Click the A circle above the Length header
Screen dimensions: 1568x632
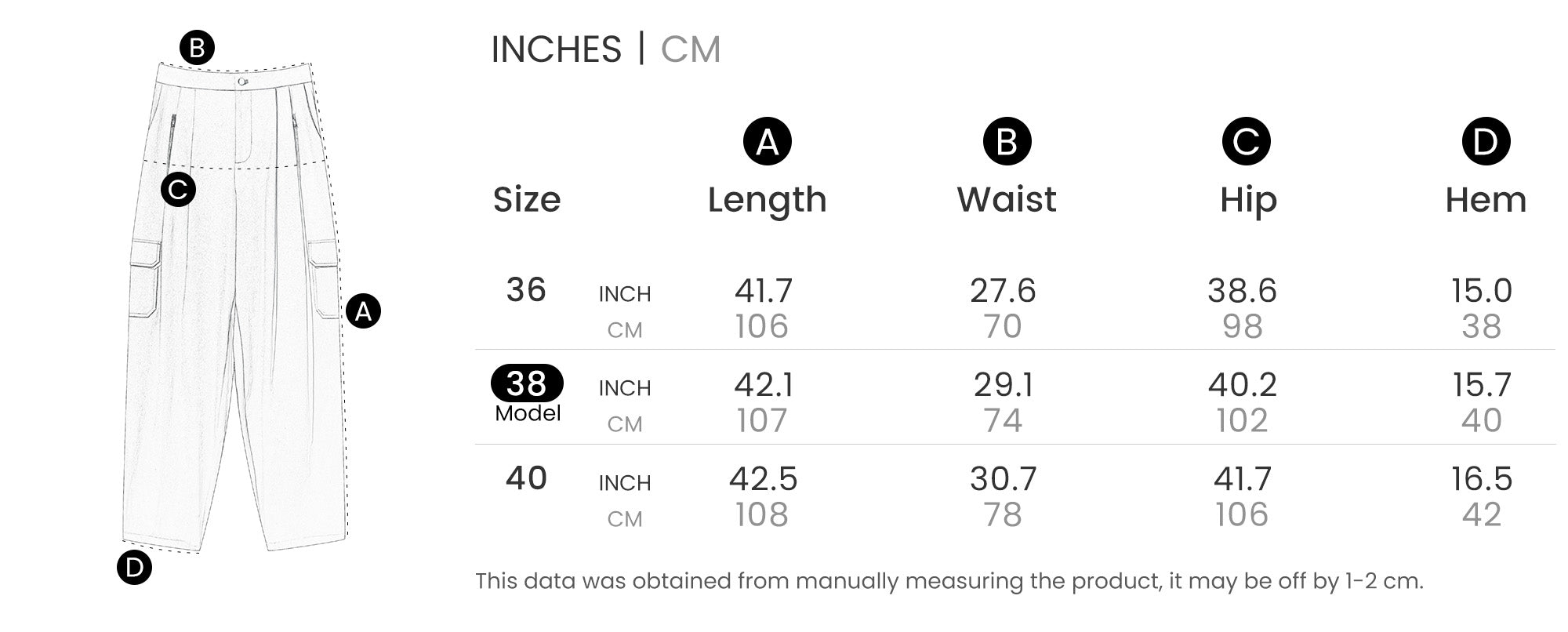767,142
